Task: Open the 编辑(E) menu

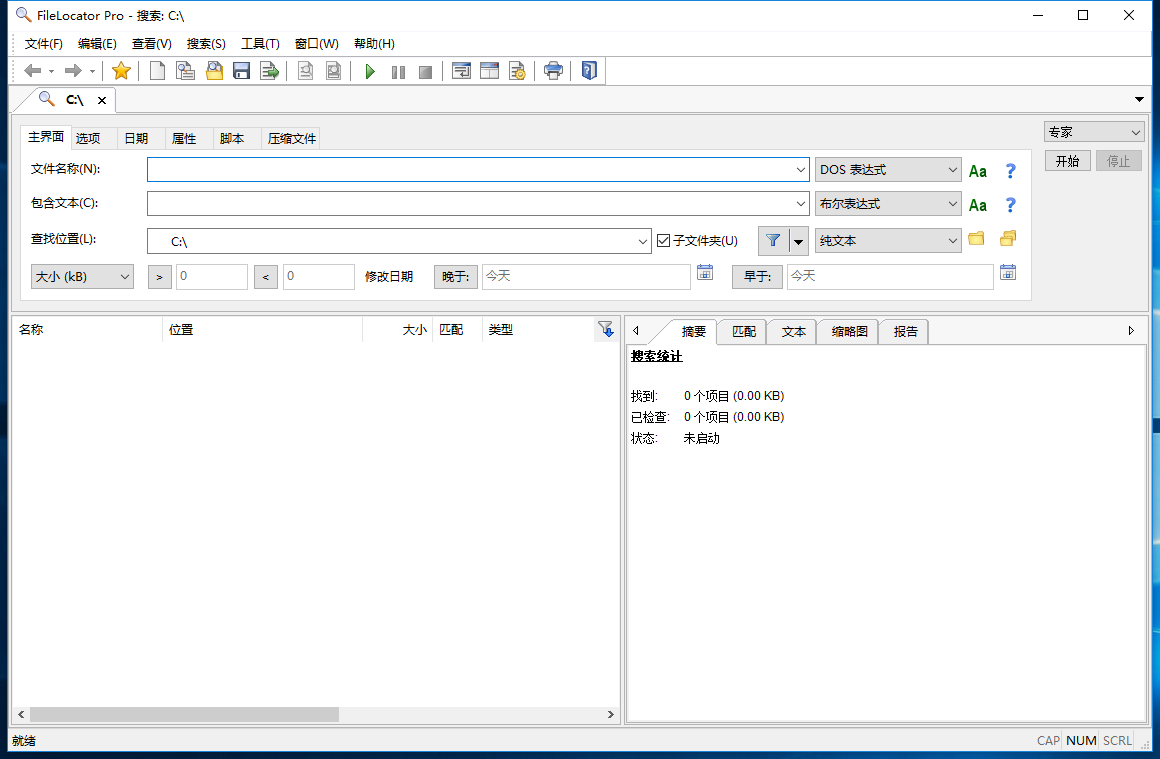Action: tap(97, 44)
